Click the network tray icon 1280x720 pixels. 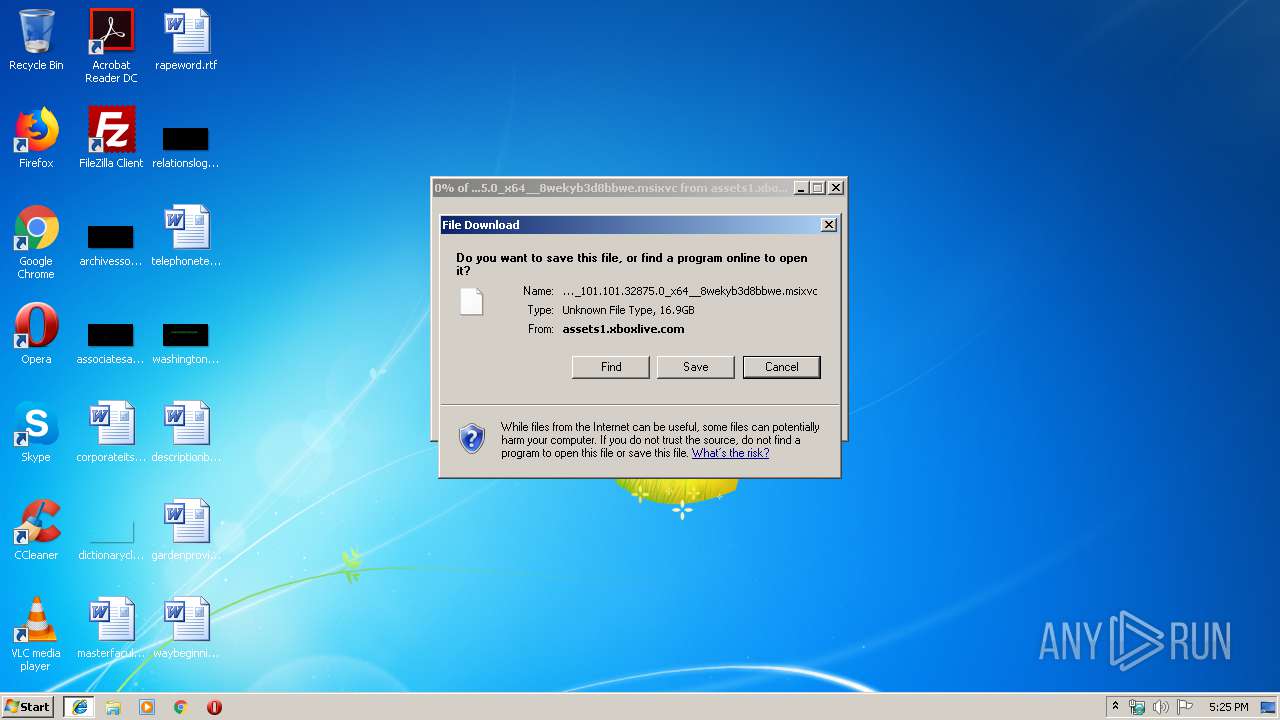(x=1137, y=707)
